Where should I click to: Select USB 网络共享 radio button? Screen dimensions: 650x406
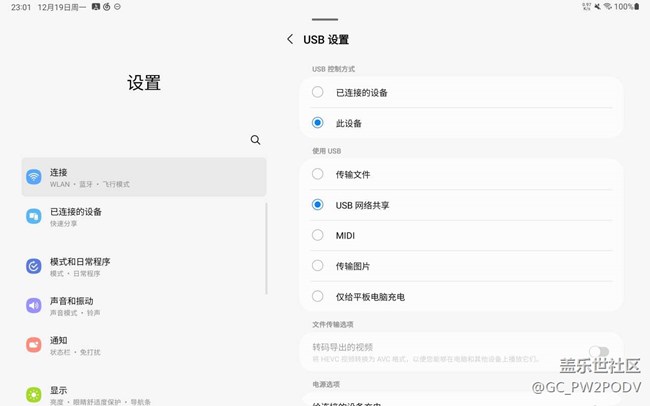(317, 205)
